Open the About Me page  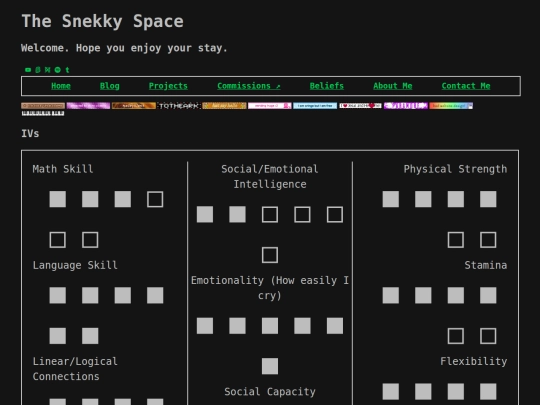[x=393, y=86]
